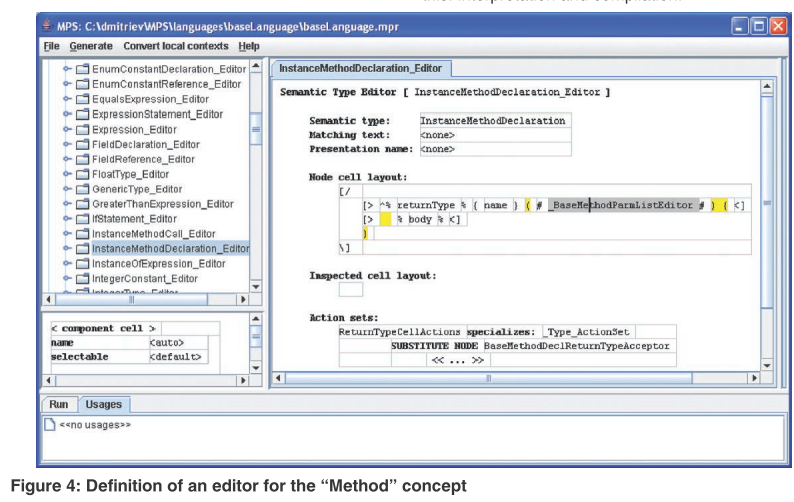Click the Presentation name <none> field

point(495,149)
